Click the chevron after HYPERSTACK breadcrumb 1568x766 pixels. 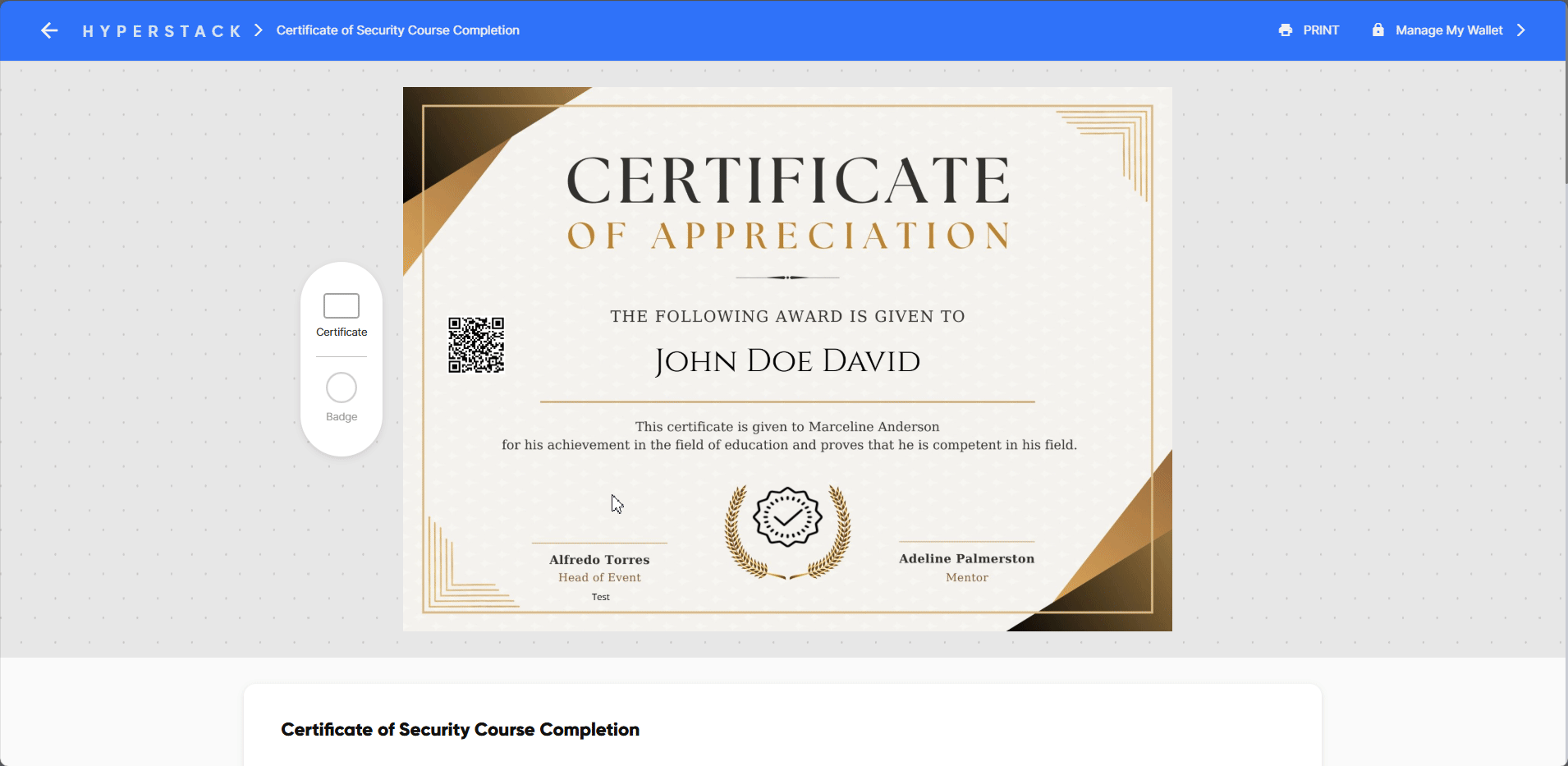tap(259, 30)
